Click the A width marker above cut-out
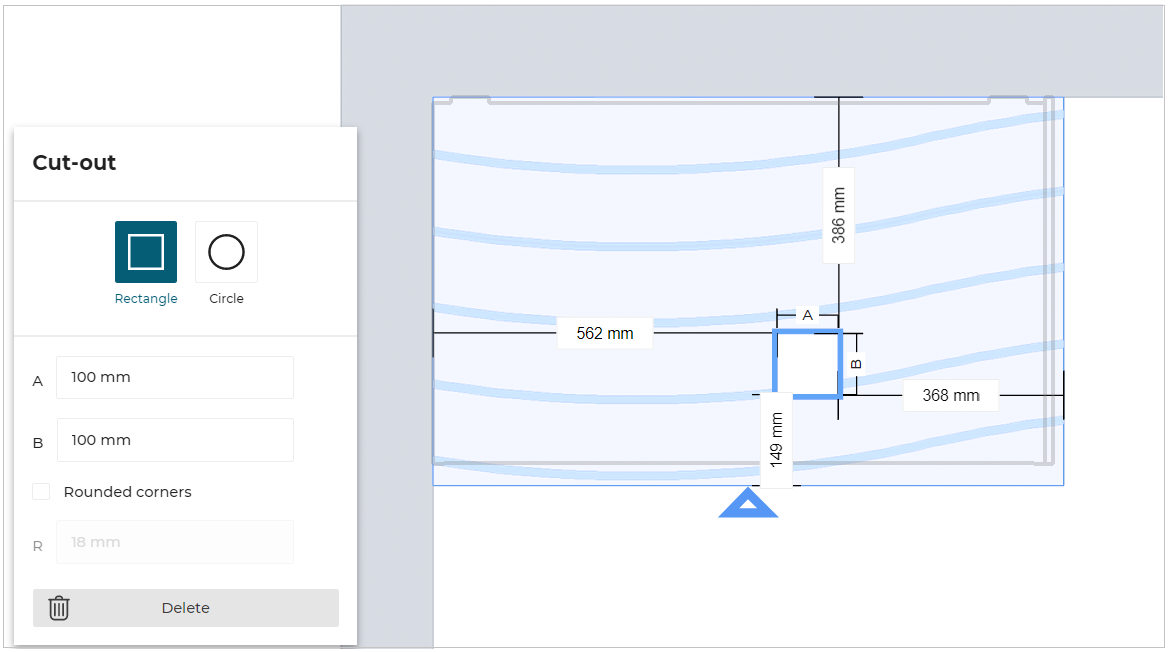The height and width of the screenshot is (652, 1168). (808, 314)
